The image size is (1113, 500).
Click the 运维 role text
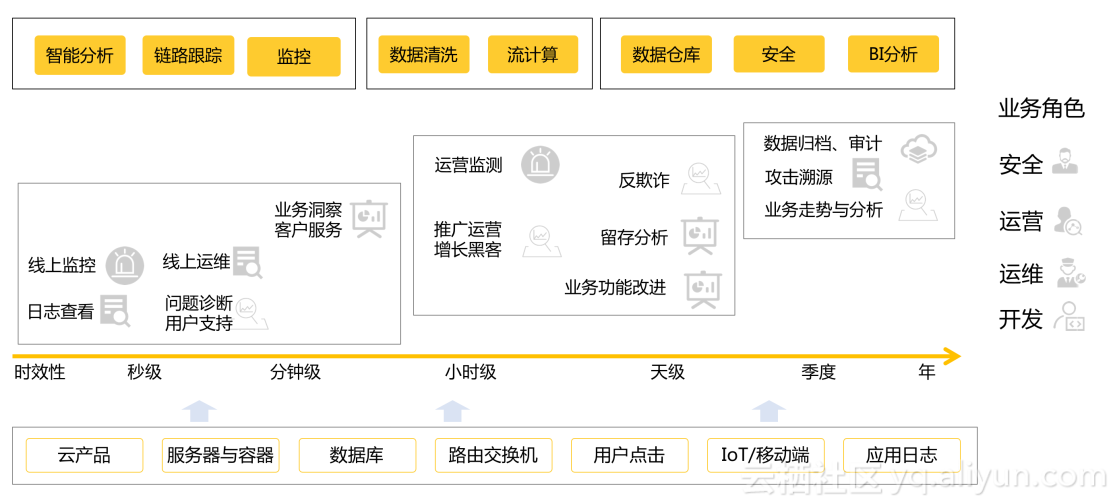[1021, 273]
